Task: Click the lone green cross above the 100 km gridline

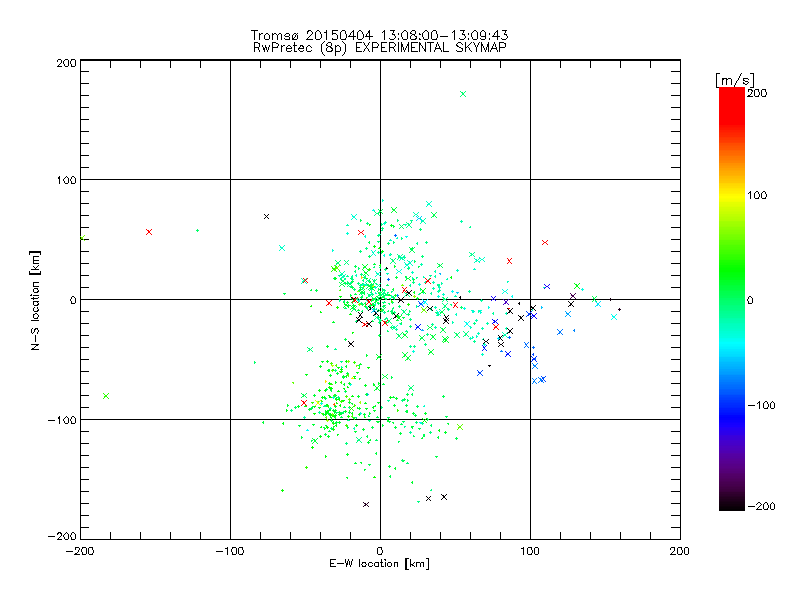Action: [x=463, y=94]
